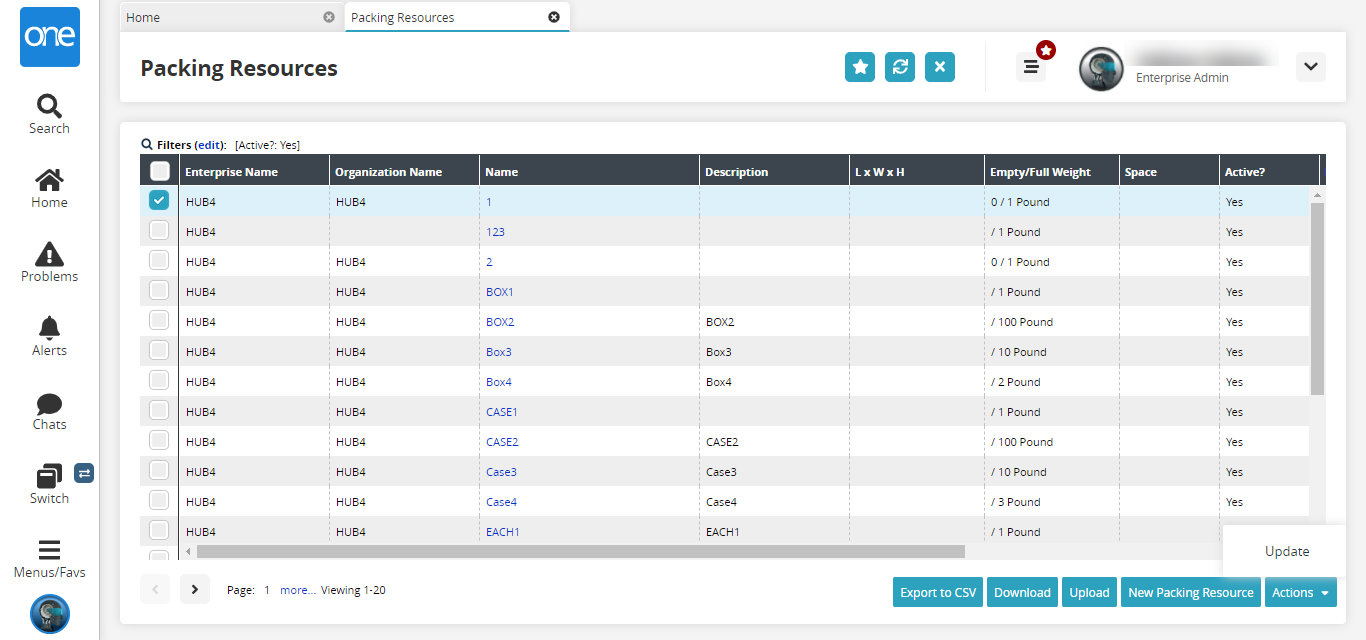Viewport: 1366px width, 640px height.
Task: Open the Problems warning icon
Action: (x=49, y=254)
